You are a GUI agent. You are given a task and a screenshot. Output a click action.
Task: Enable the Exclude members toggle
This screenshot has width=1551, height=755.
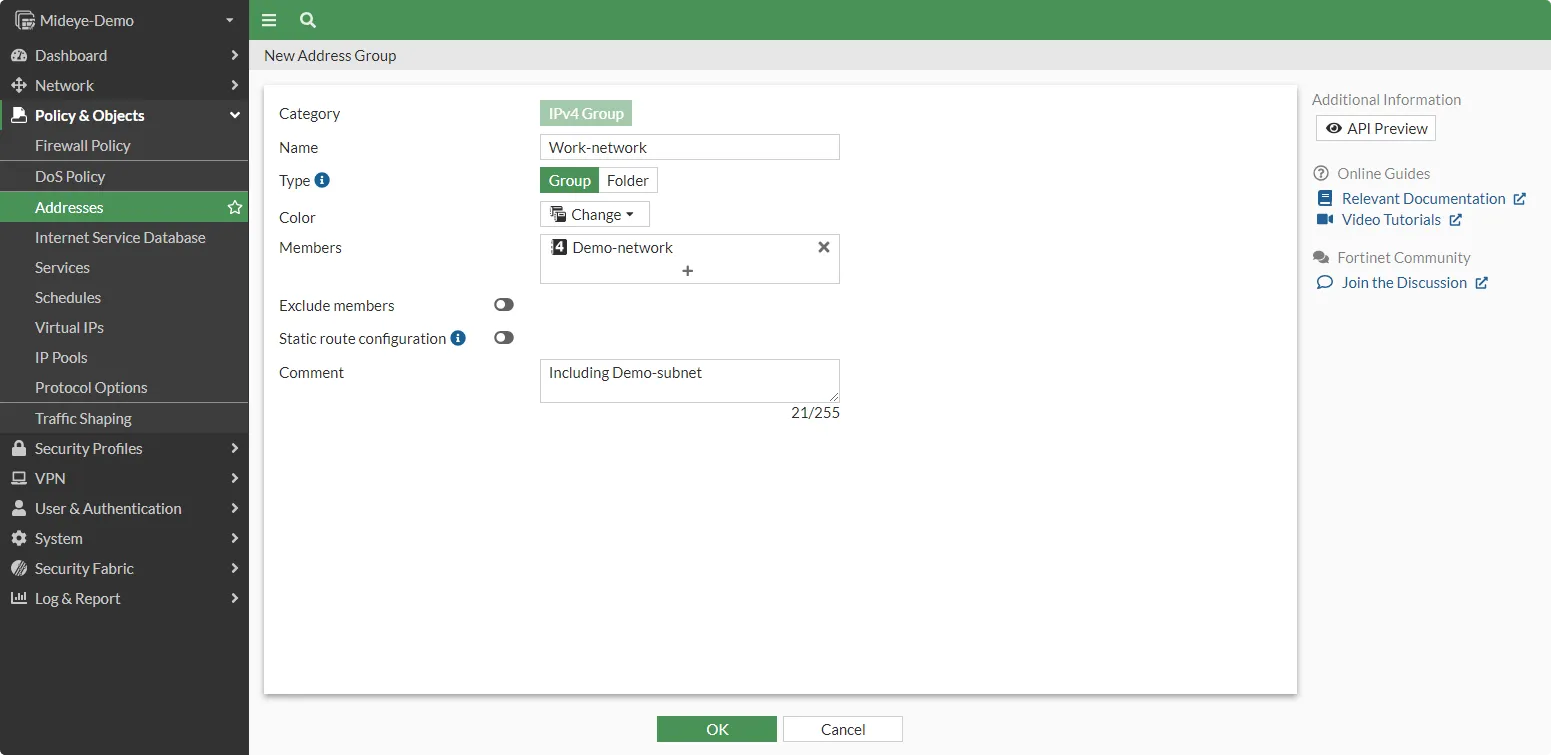coord(503,305)
